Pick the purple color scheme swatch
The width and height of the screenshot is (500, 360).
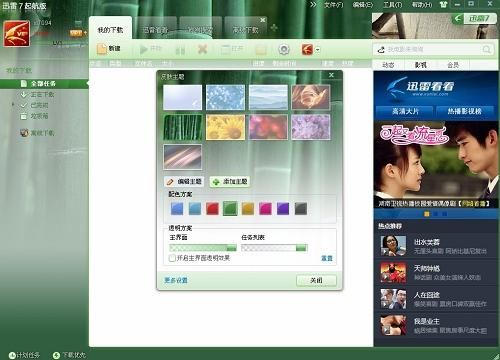coord(283,209)
